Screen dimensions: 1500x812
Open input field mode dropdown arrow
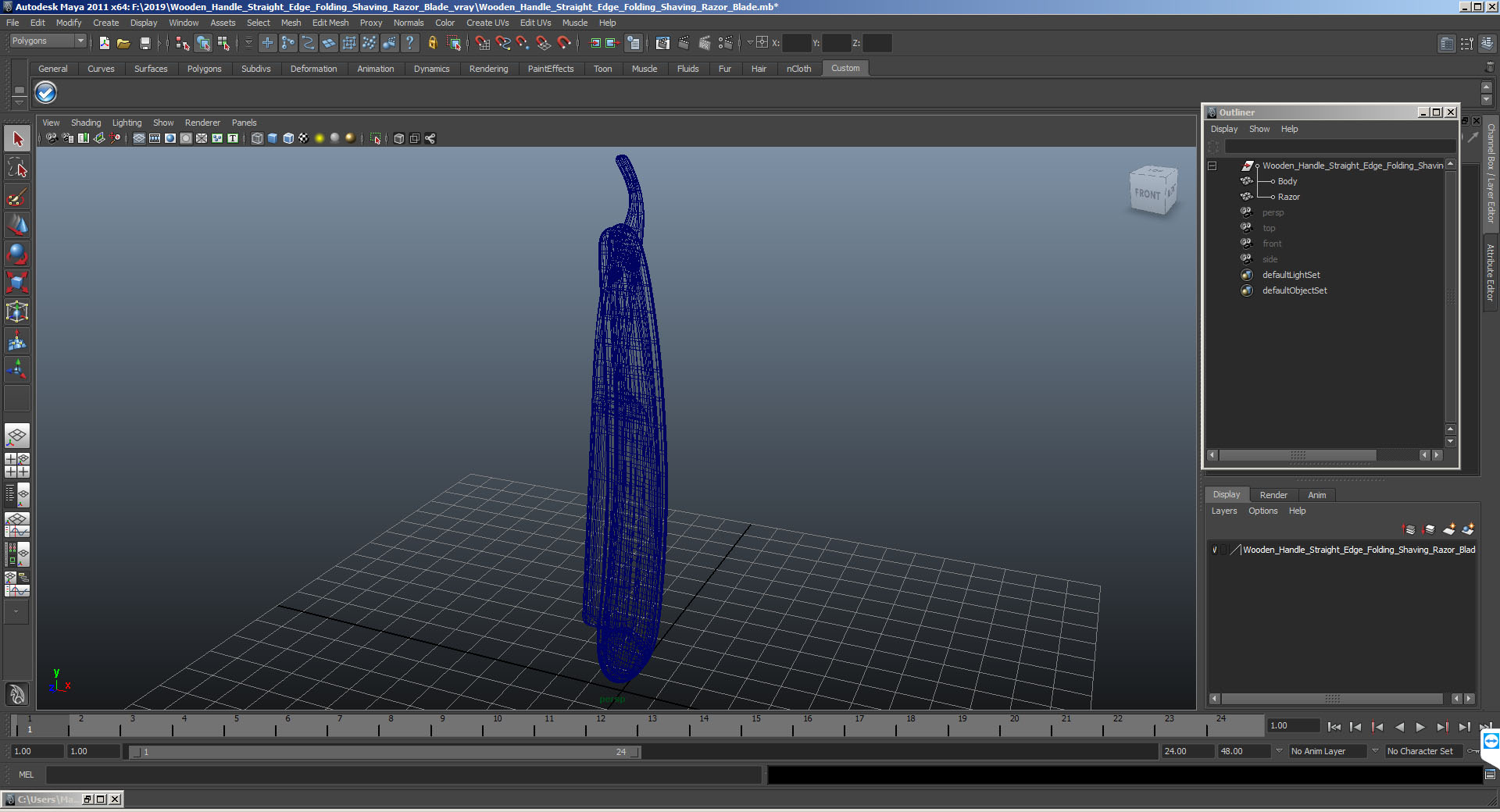750,43
